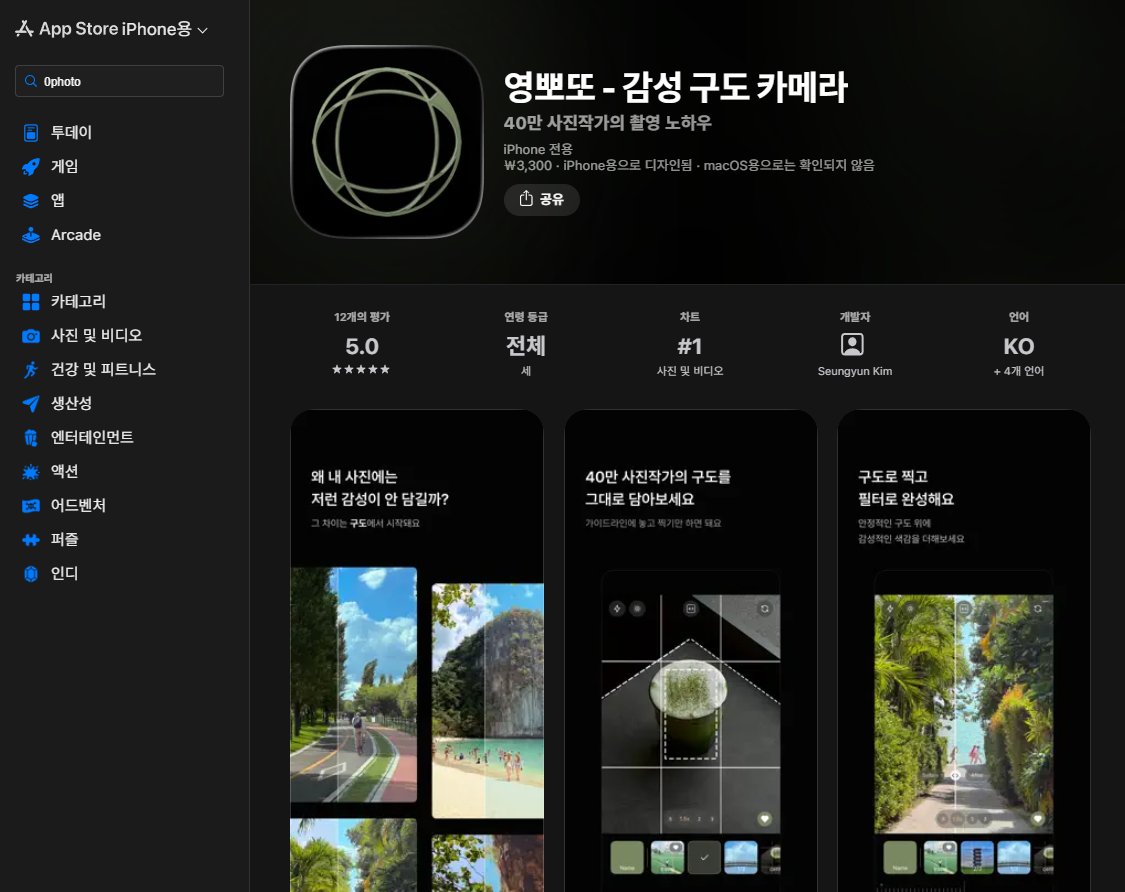Click the '40만 사진작가의 촬영 노하우' subtitle
Image resolution: width=1125 pixels, height=892 pixels.
click(x=608, y=123)
